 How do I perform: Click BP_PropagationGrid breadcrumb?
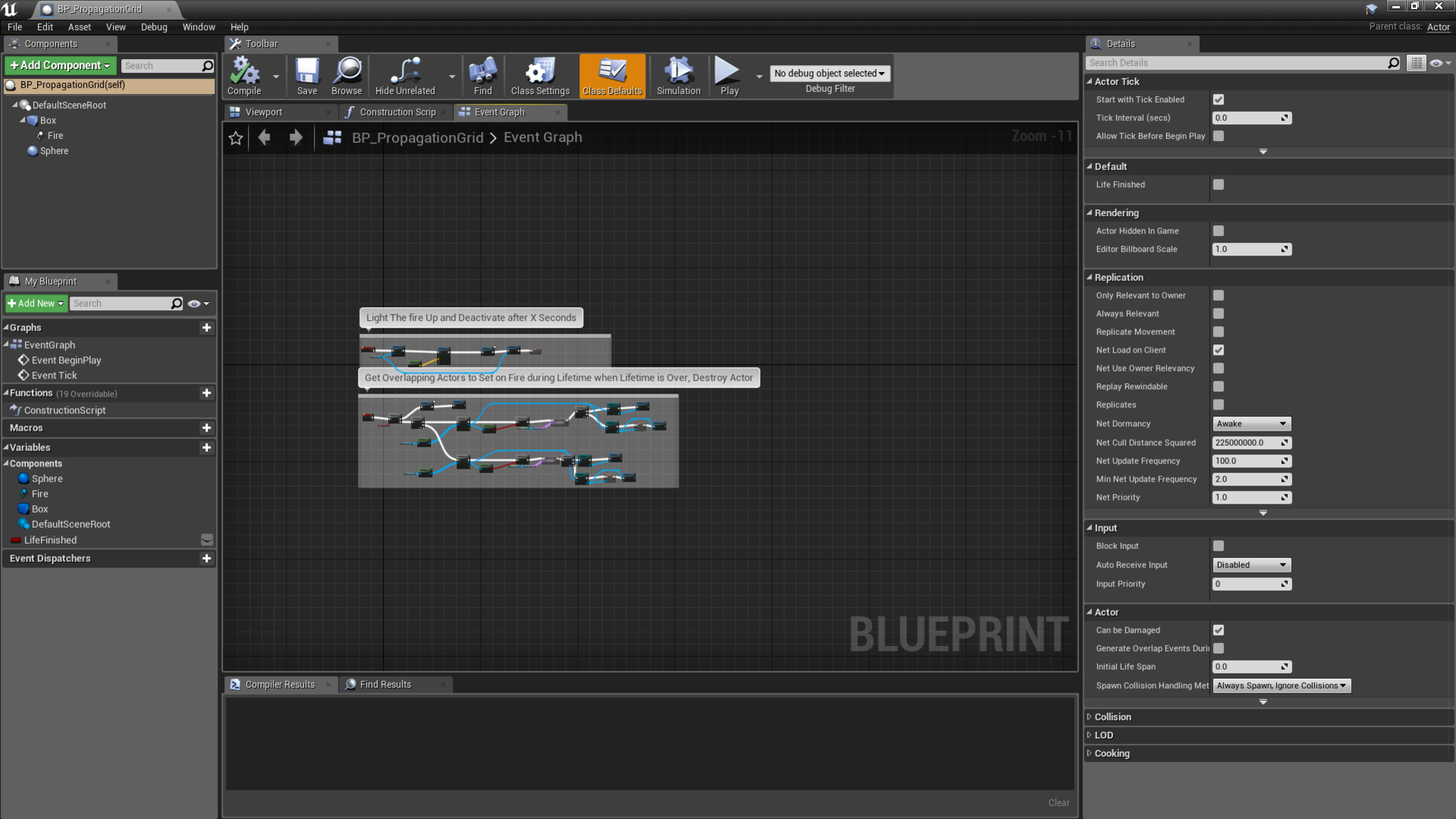417,137
